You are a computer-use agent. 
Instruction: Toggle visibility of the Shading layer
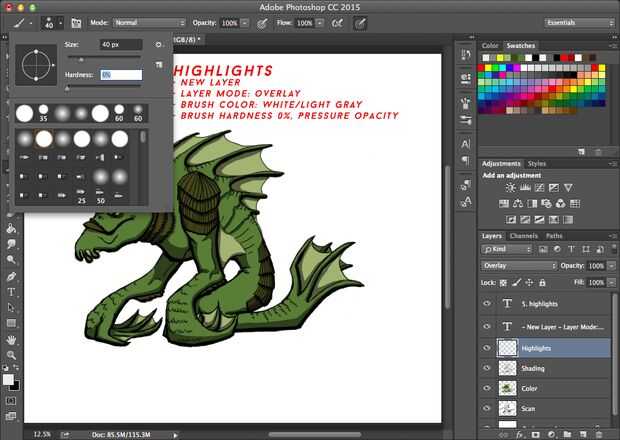(x=487, y=368)
